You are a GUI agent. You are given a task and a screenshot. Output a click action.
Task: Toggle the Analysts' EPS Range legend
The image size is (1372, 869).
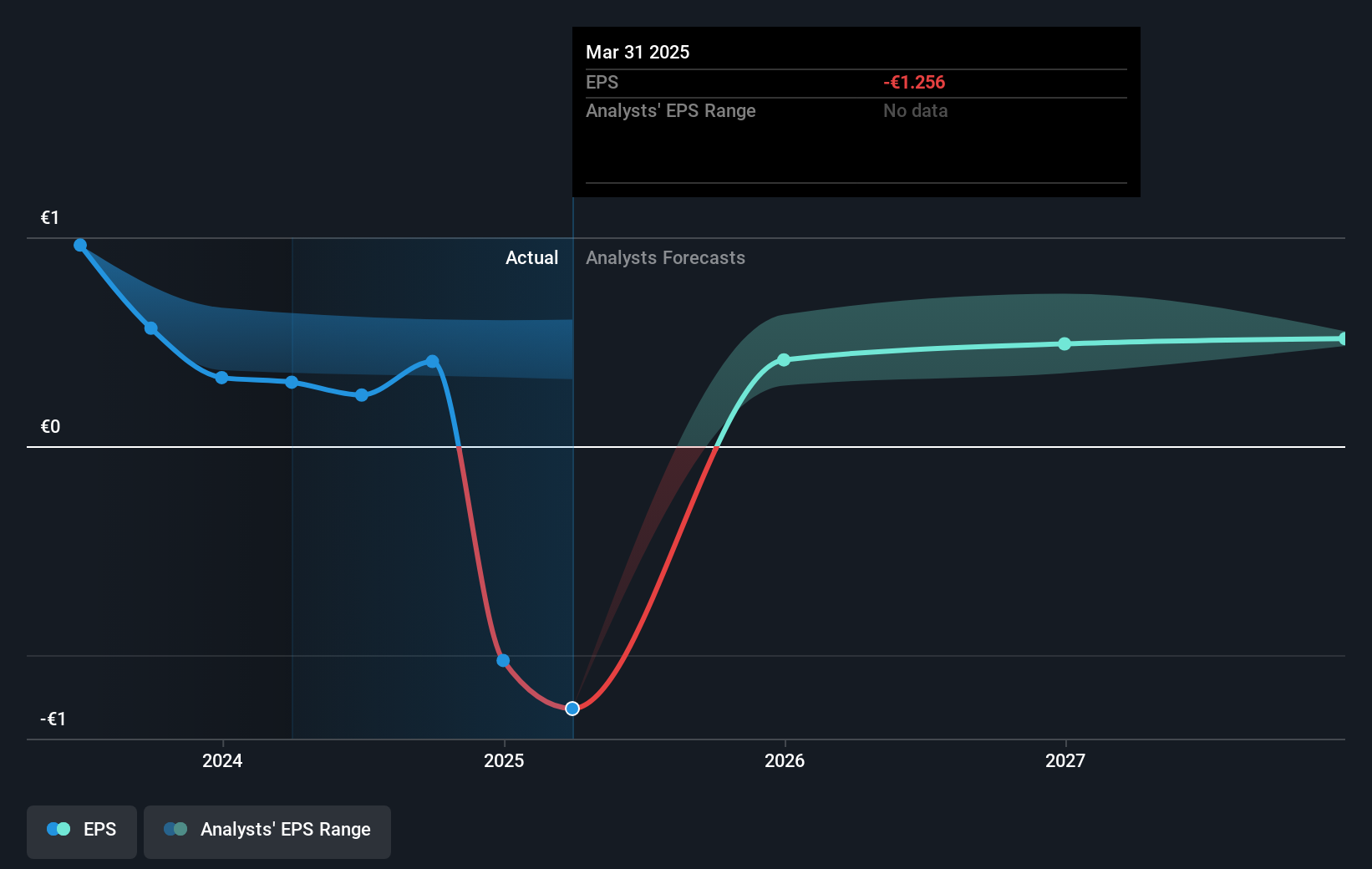pos(267,831)
